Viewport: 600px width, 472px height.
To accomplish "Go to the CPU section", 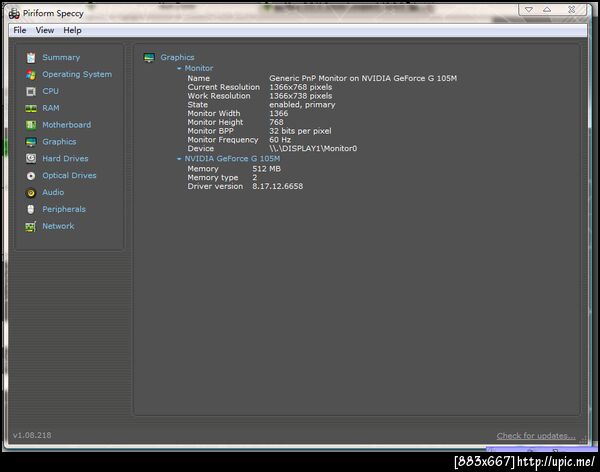I will coord(51,91).
